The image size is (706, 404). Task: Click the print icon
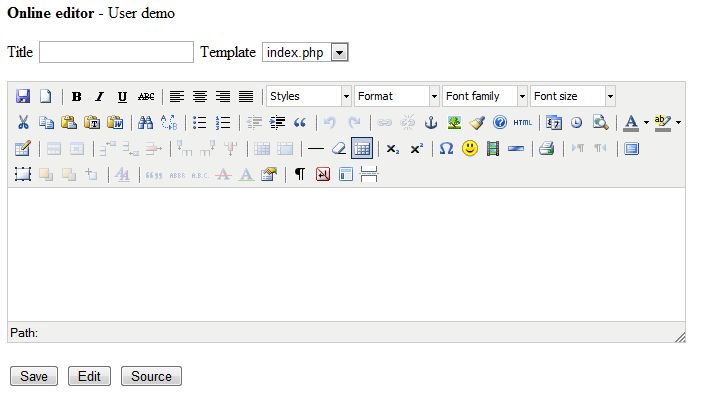546,149
